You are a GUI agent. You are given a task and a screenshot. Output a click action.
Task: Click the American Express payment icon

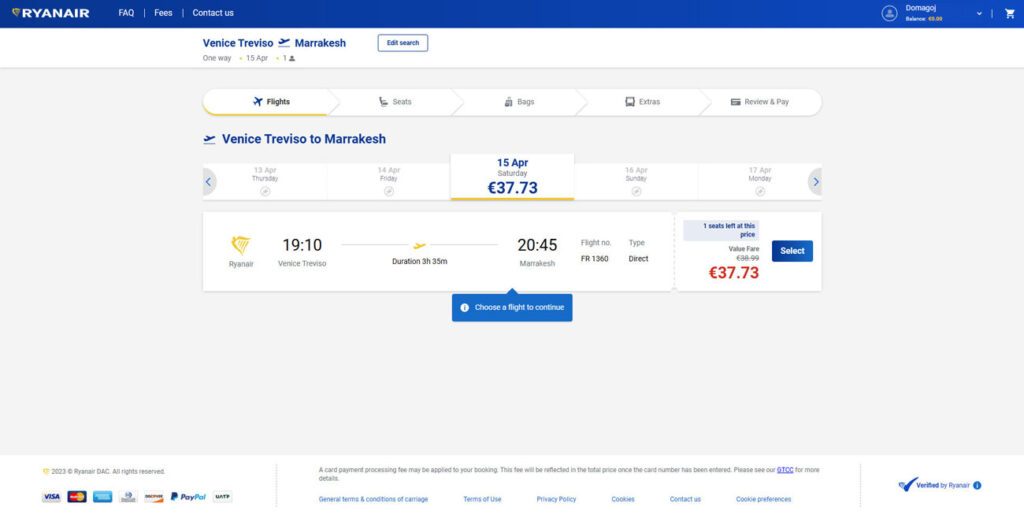click(103, 497)
